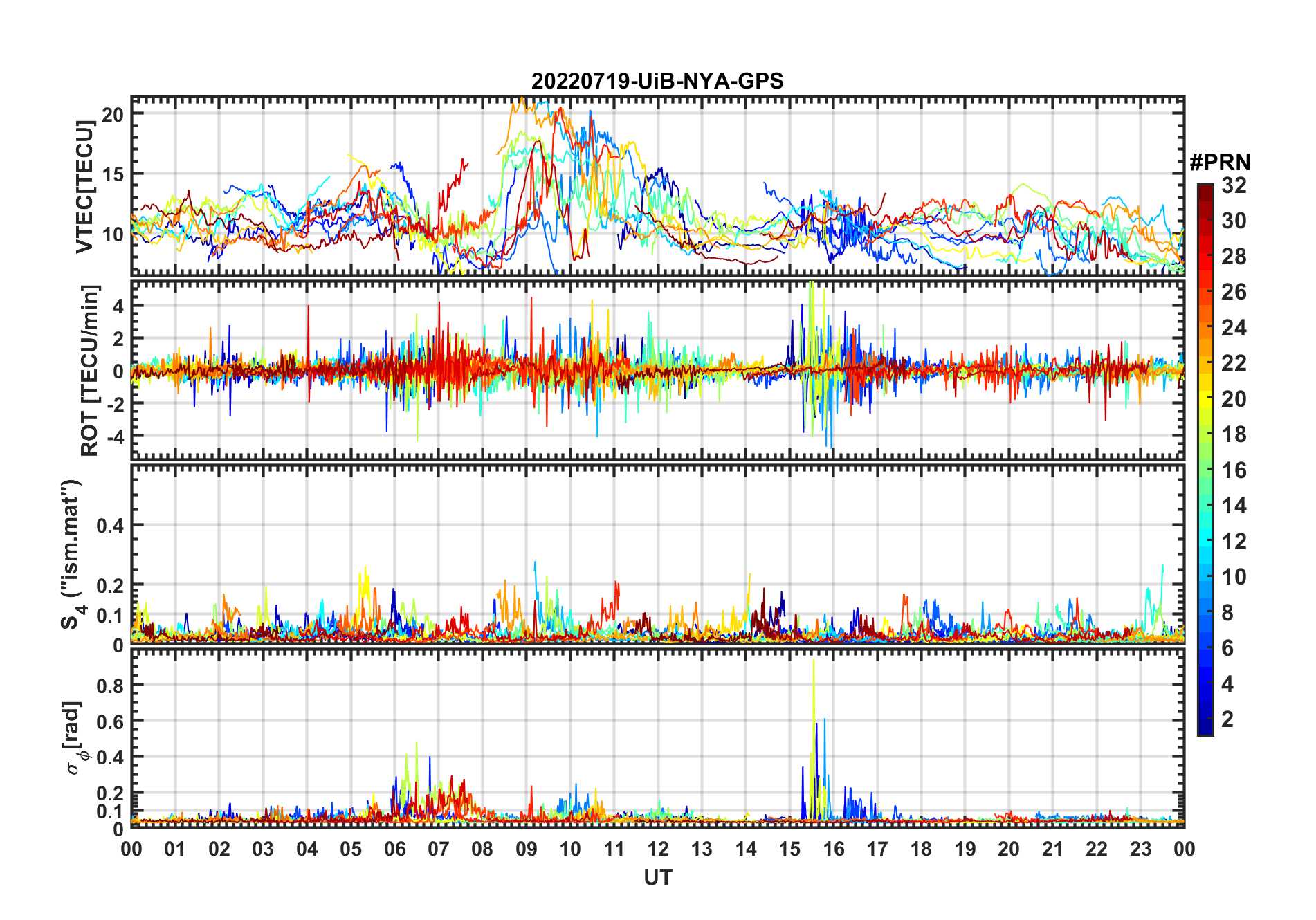Click the 14 label on PRN colorbar
The height and width of the screenshot is (920, 1316).
[1234, 506]
